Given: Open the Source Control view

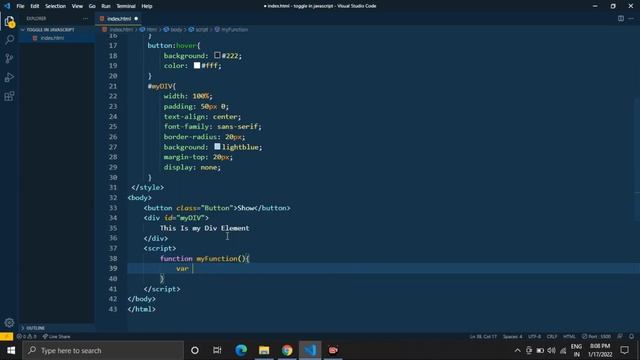Looking at the screenshot, I should (9, 58).
